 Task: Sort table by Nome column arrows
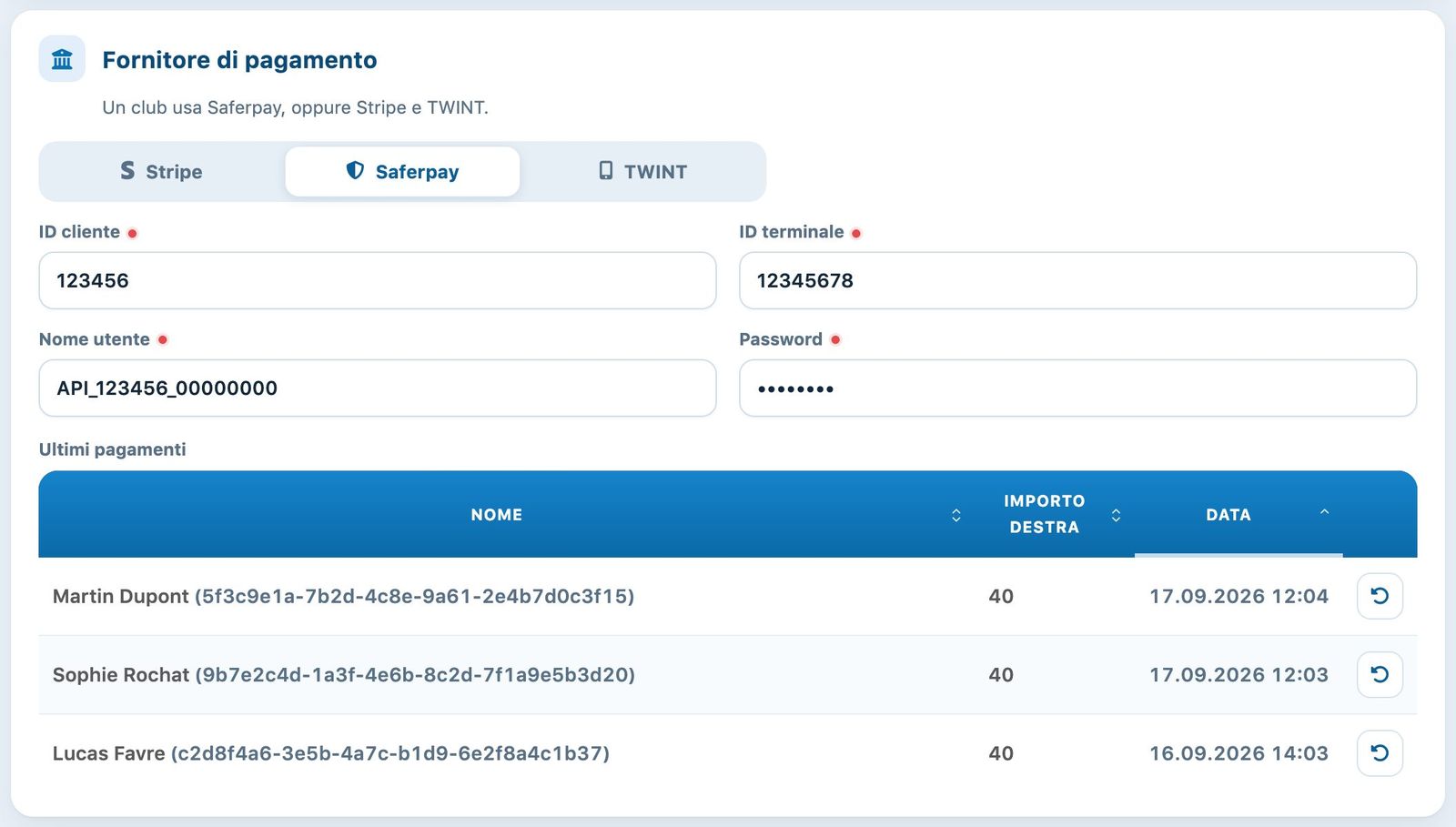click(956, 515)
